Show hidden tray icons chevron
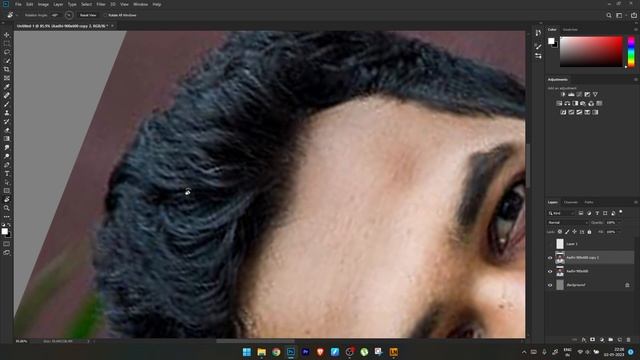 point(524,352)
